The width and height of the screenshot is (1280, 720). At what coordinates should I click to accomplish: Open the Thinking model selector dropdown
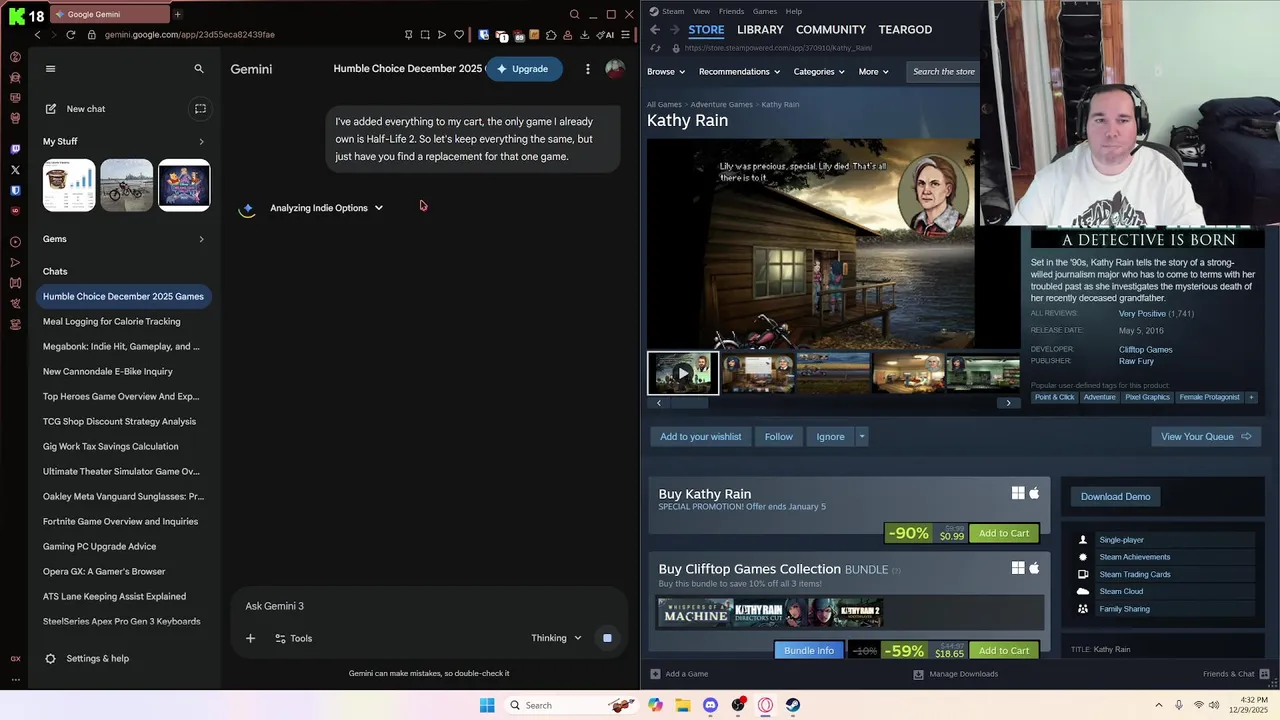coord(556,638)
